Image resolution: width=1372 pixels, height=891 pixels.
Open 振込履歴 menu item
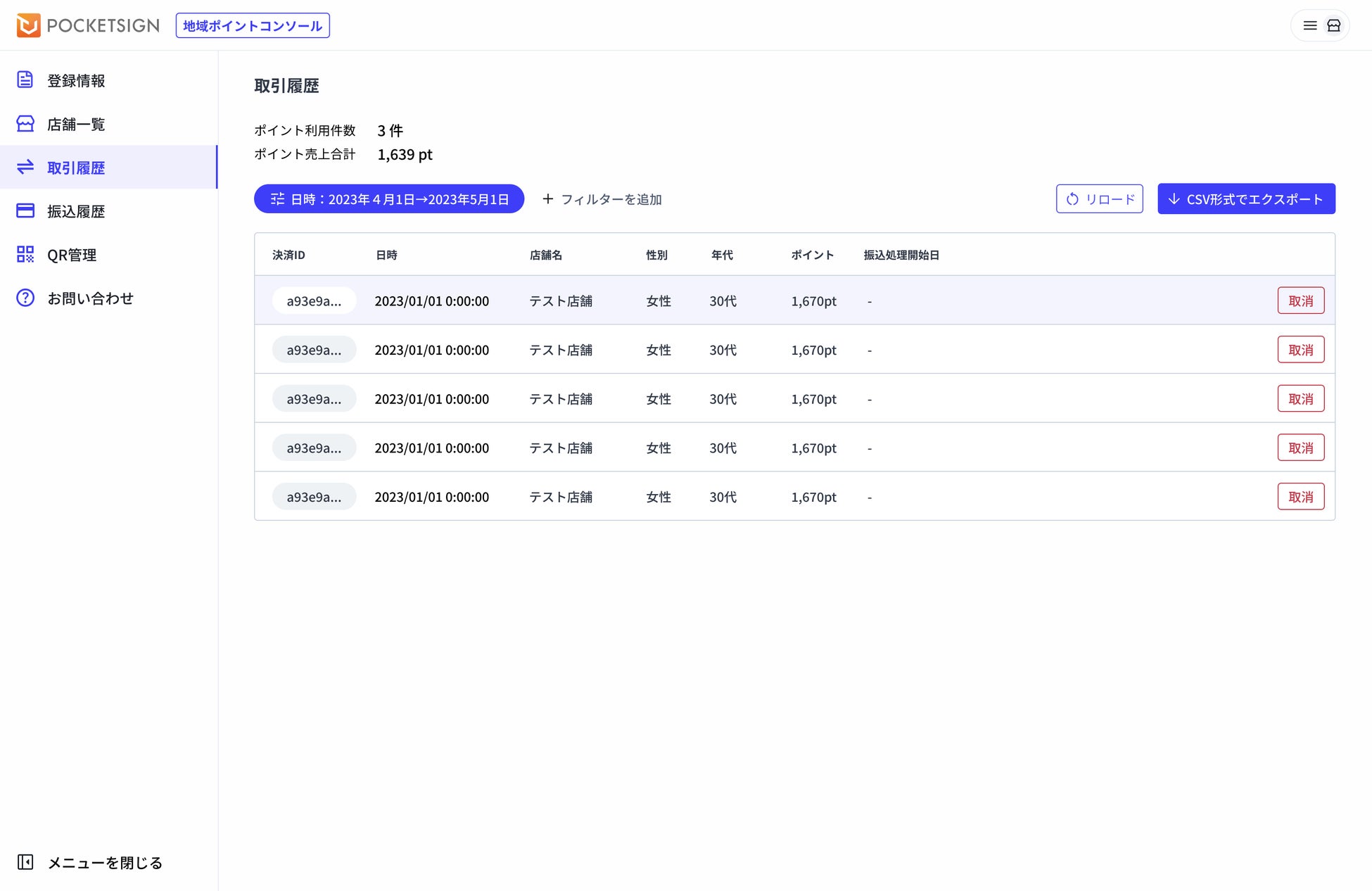pos(76,211)
